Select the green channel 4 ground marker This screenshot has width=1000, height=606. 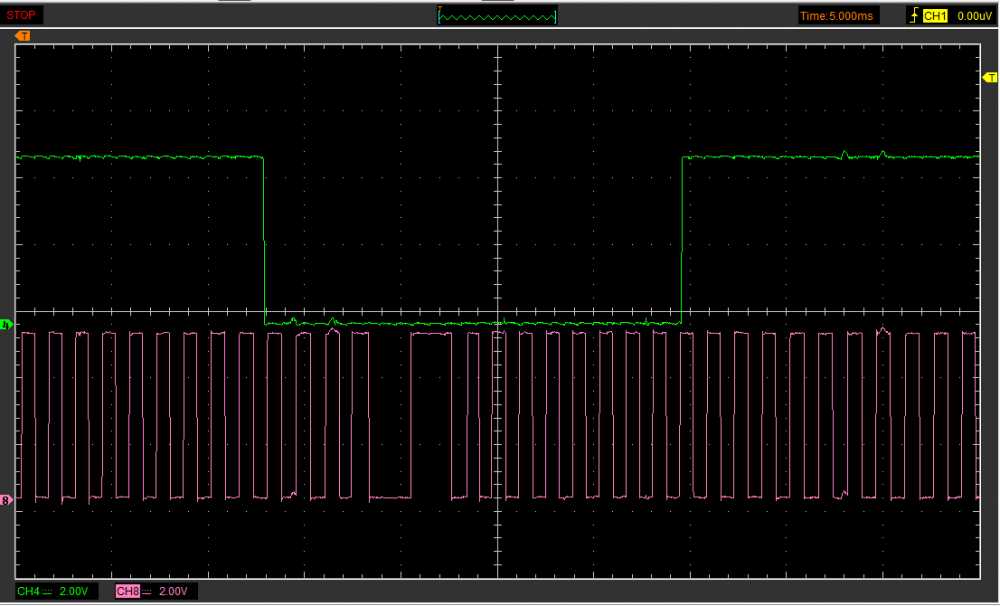click(7, 325)
